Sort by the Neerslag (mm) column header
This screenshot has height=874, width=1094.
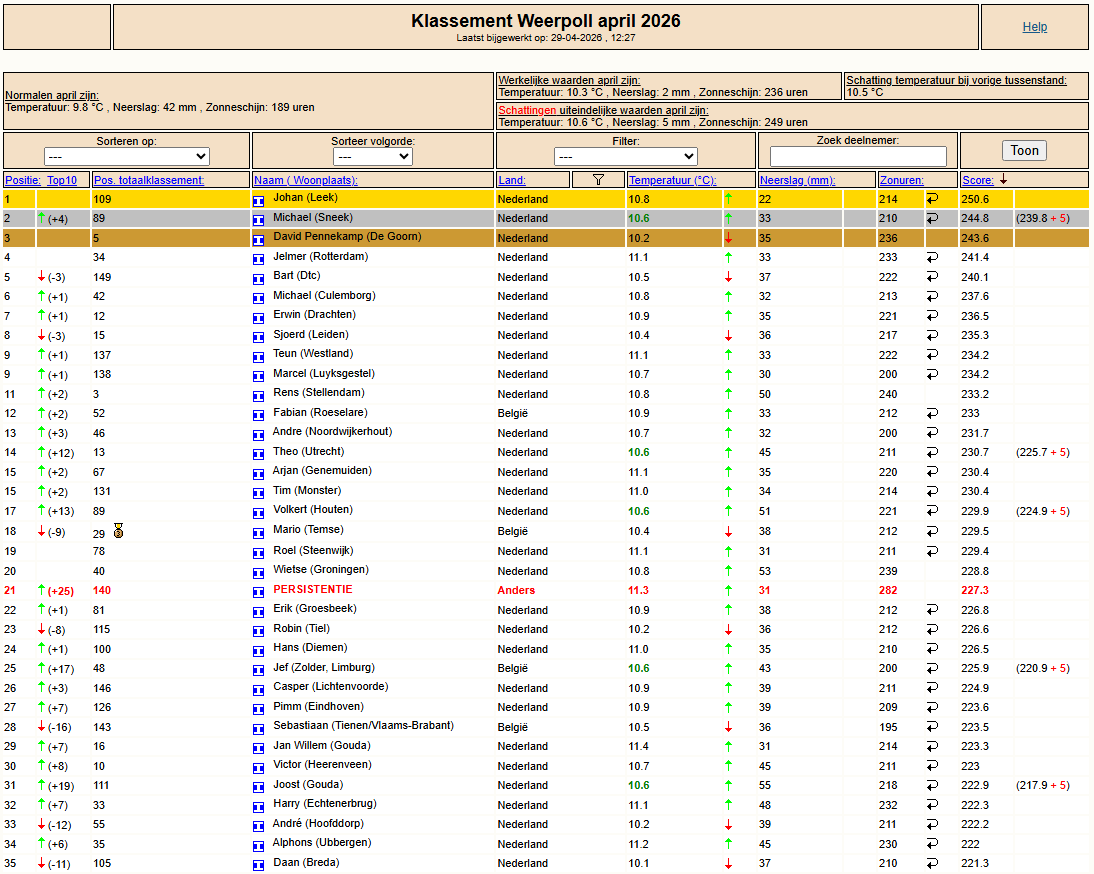pos(797,180)
